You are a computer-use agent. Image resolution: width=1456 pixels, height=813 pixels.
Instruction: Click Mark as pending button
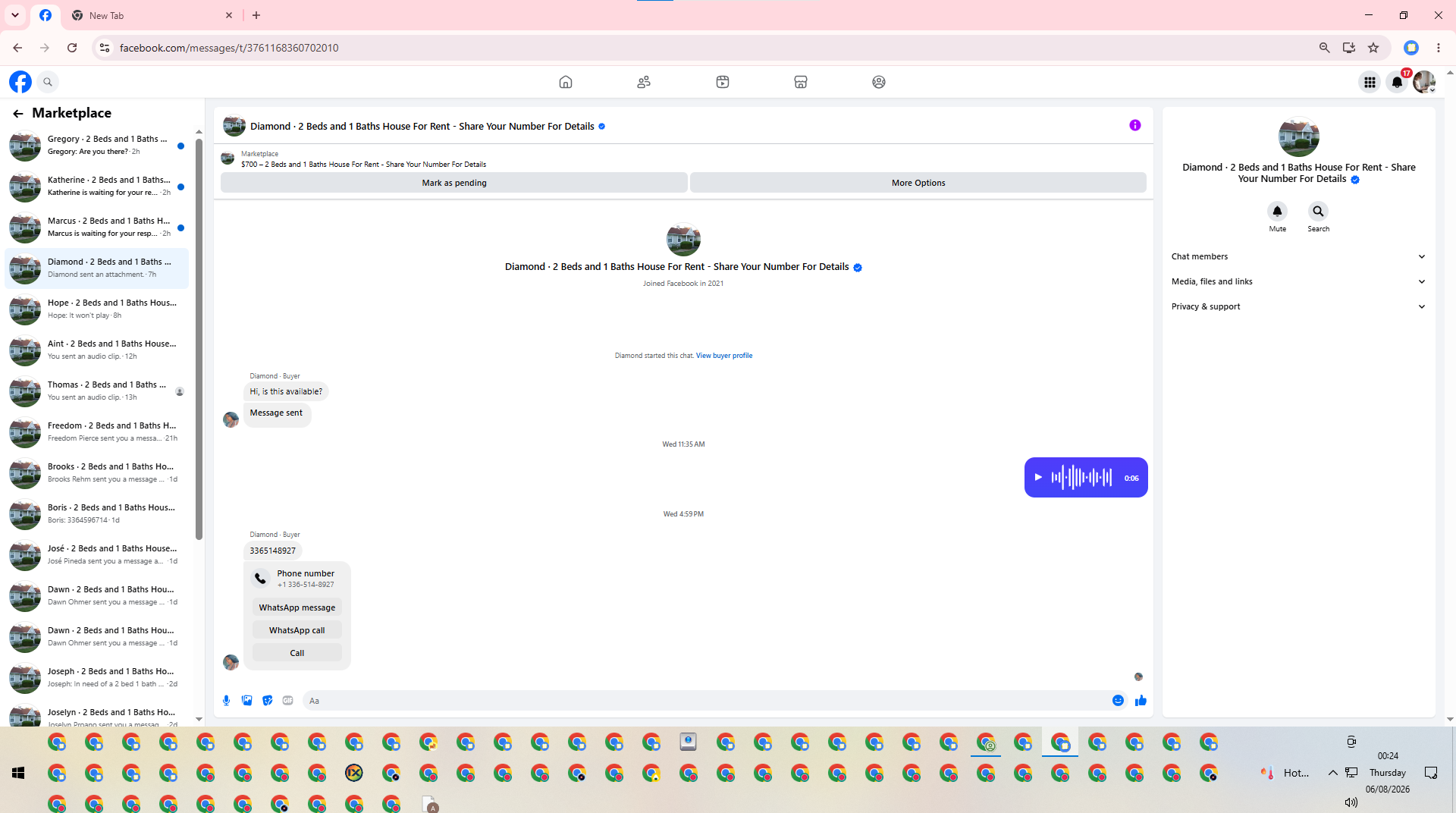[454, 183]
